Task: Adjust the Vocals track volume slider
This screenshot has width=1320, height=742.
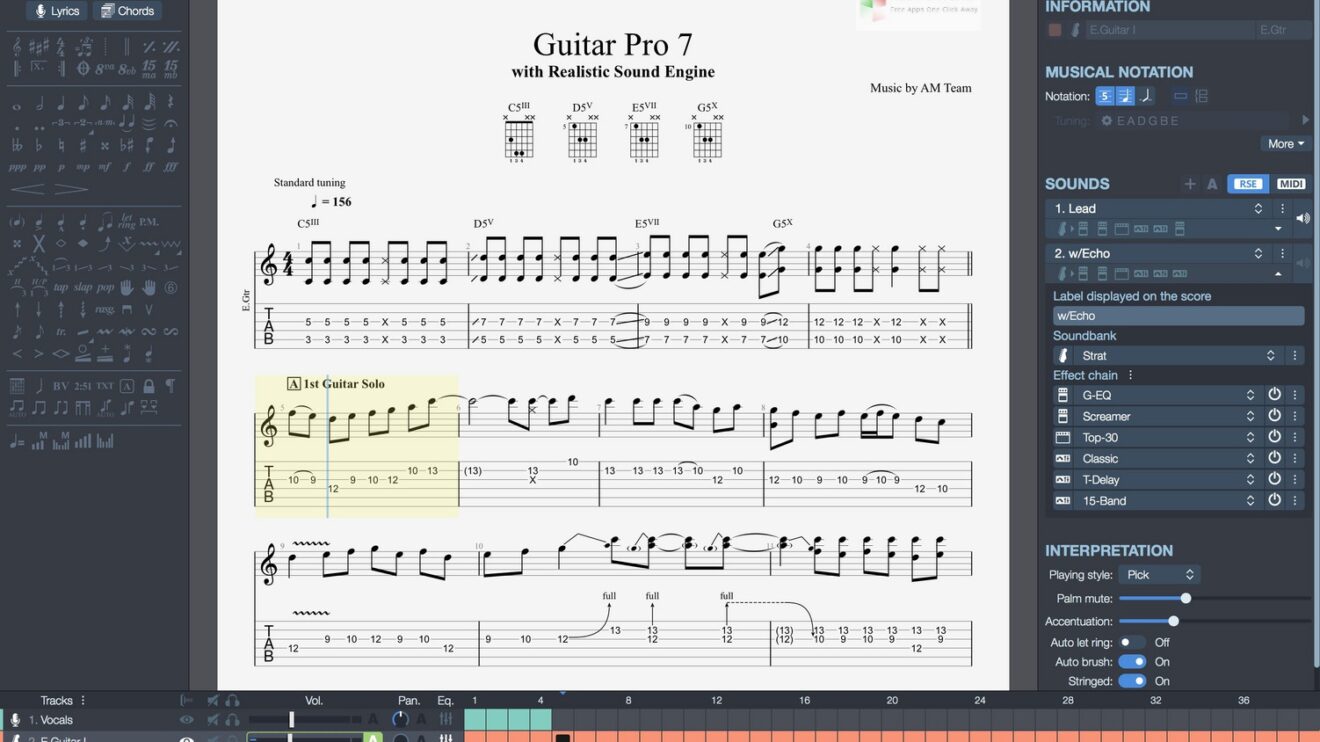Action: (292, 720)
